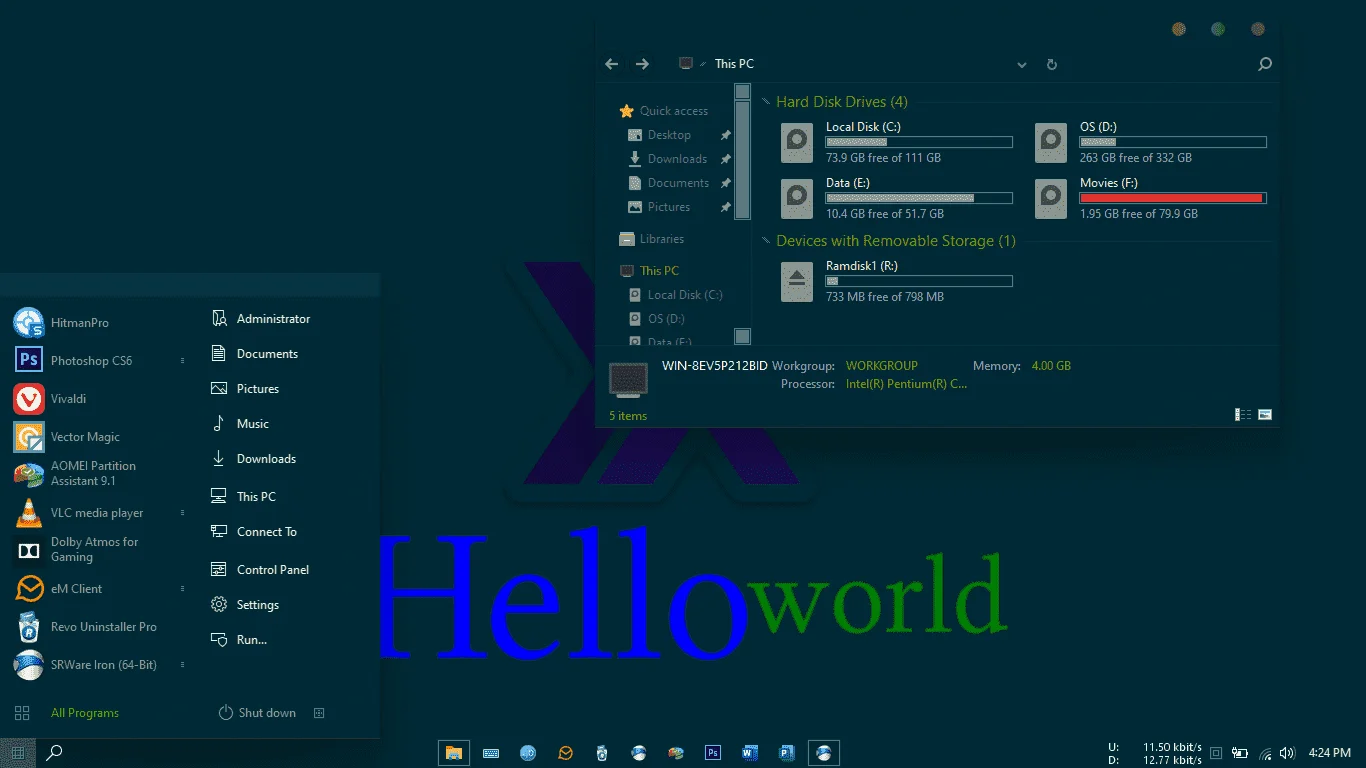Collapse the Hard Disk Drives group
The image size is (1366, 768).
[x=766, y=102]
